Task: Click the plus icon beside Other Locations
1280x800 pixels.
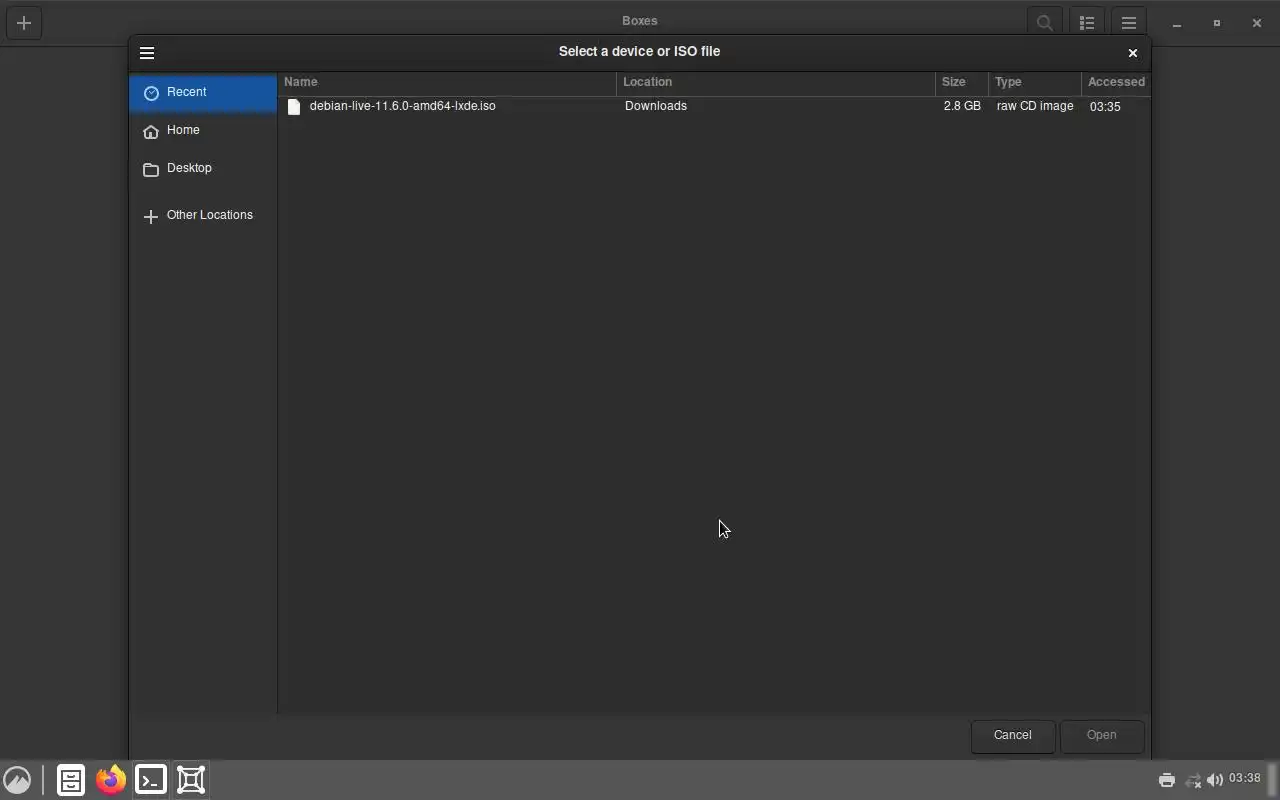Action: 151,217
